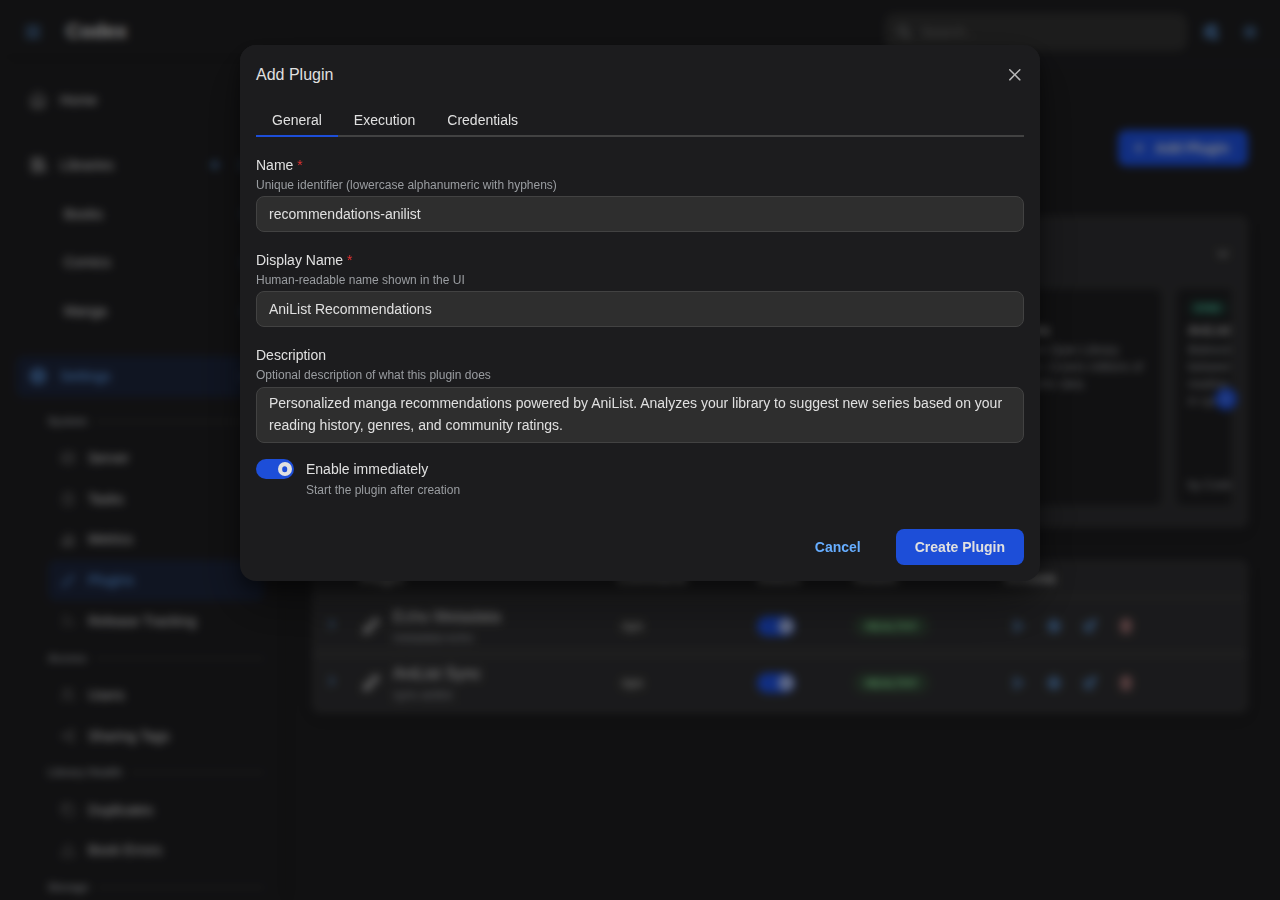Viewport: 1280px width, 900px height.
Task: Click the 'Start the plugin after creation' text
Action: point(383,490)
